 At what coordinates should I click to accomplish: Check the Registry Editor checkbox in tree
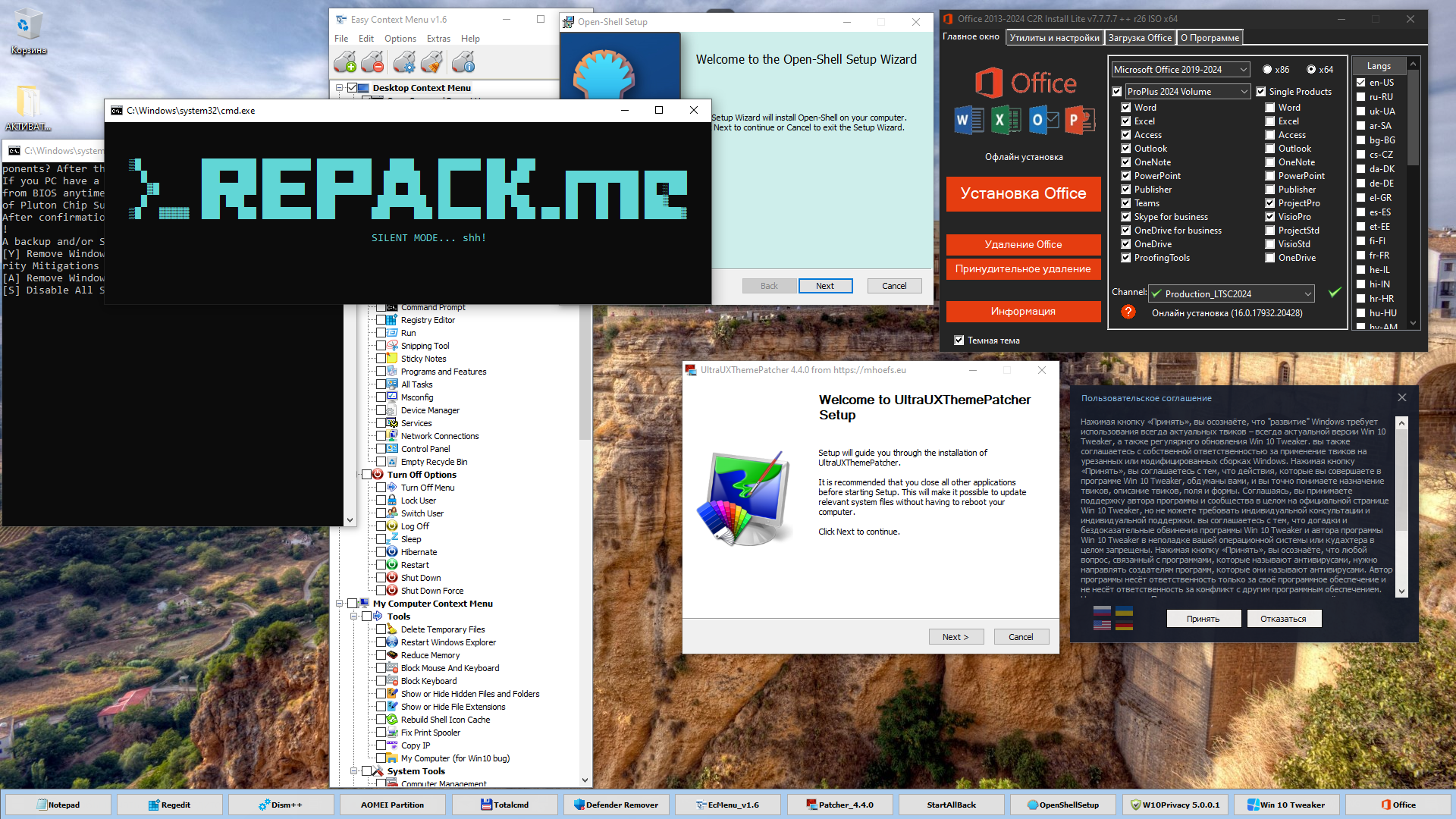(x=381, y=319)
